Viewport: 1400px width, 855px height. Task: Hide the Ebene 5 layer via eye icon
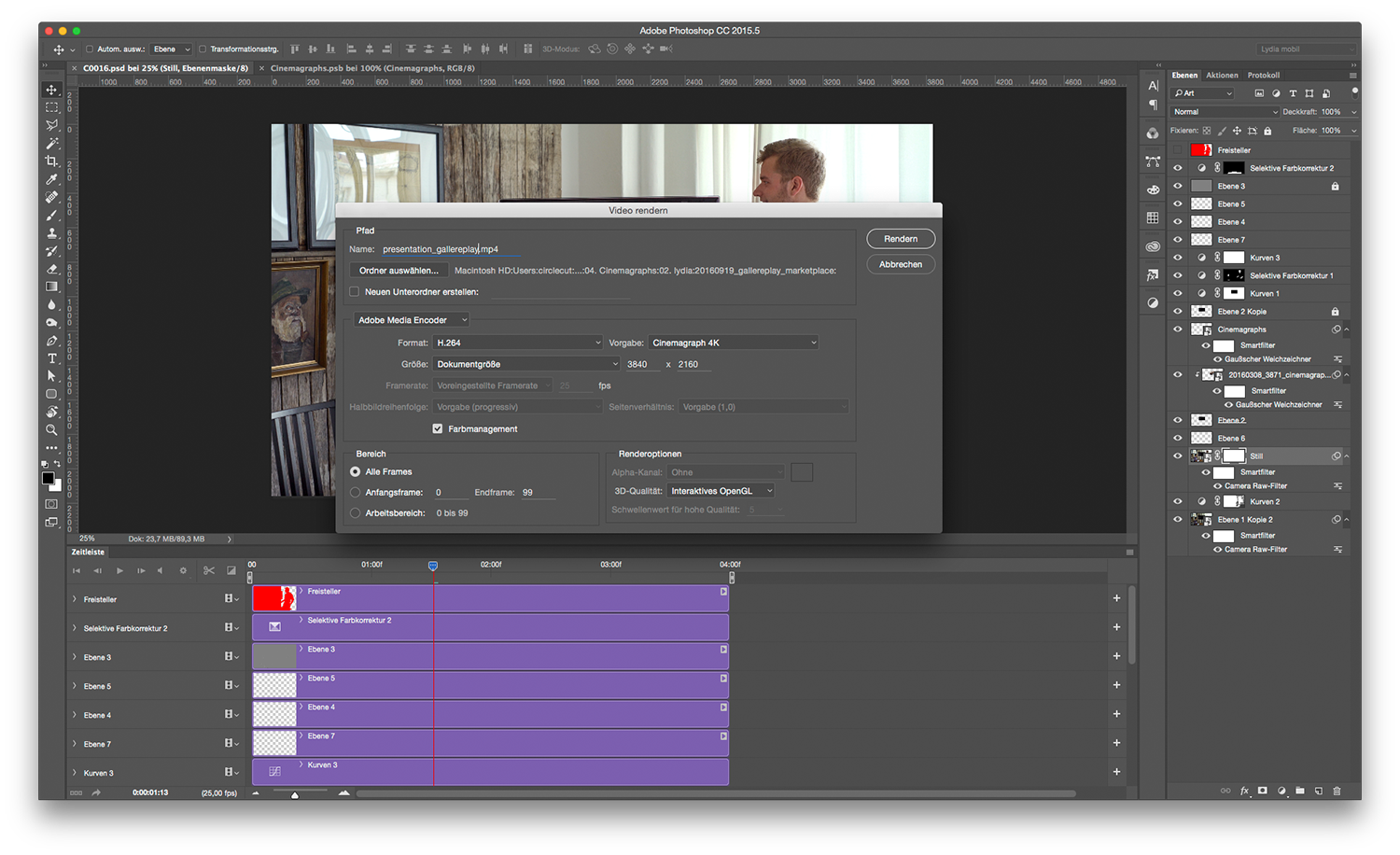1178,204
